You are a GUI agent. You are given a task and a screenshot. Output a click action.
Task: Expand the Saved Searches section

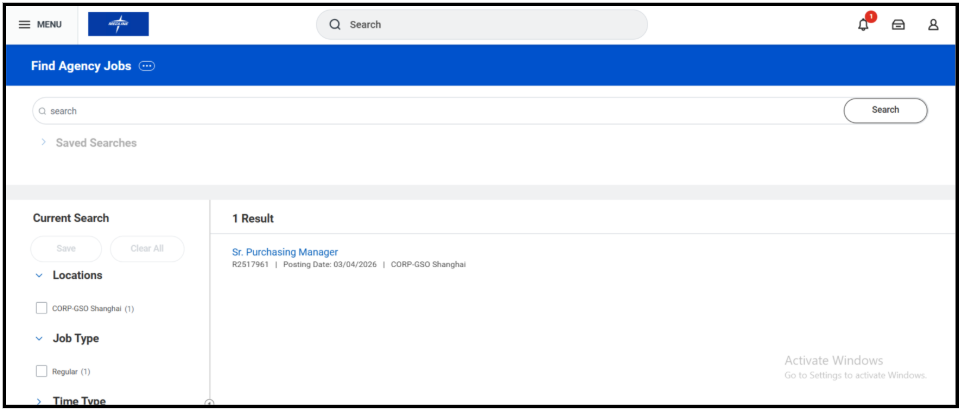pos(43,143)
